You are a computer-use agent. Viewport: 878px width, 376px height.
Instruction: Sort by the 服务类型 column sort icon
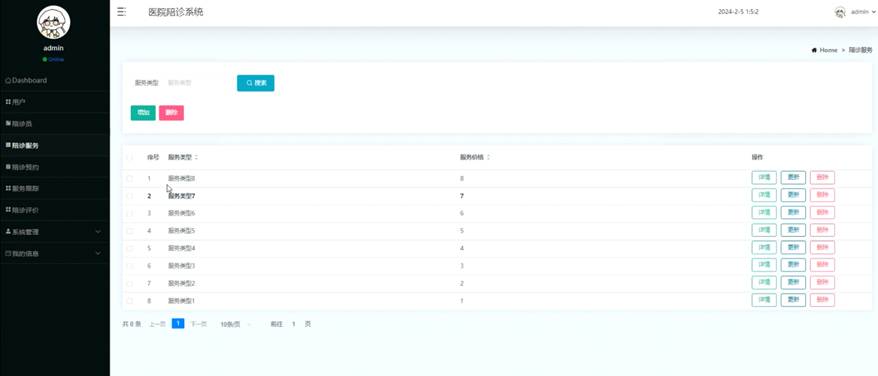pos(197,157)
